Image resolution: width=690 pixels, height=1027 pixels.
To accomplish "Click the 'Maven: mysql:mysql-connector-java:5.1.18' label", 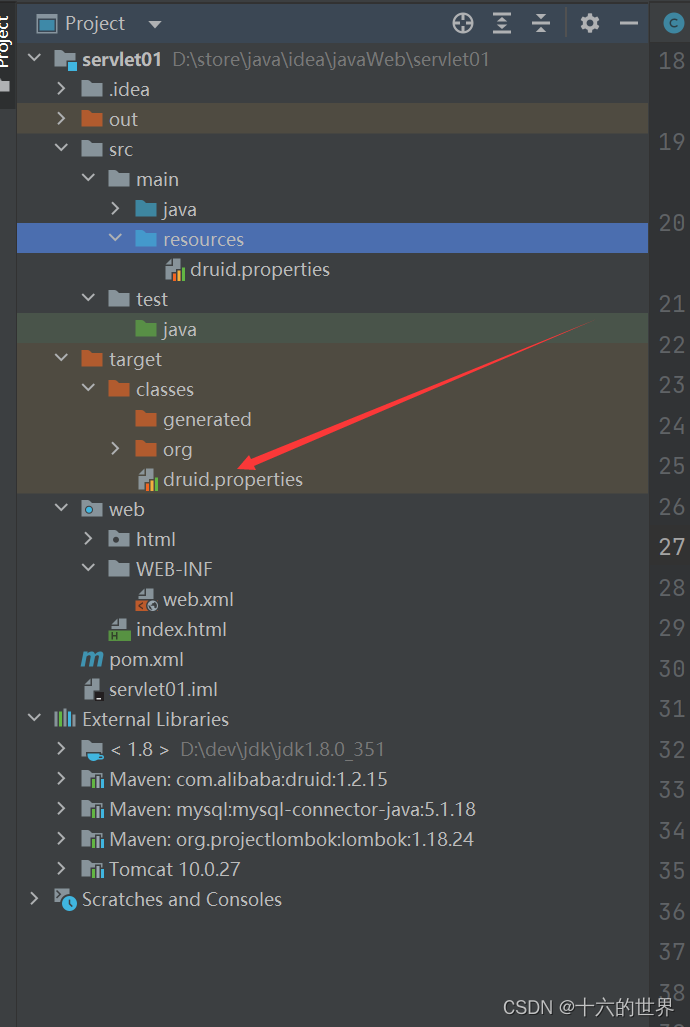I will coord(292,810).
